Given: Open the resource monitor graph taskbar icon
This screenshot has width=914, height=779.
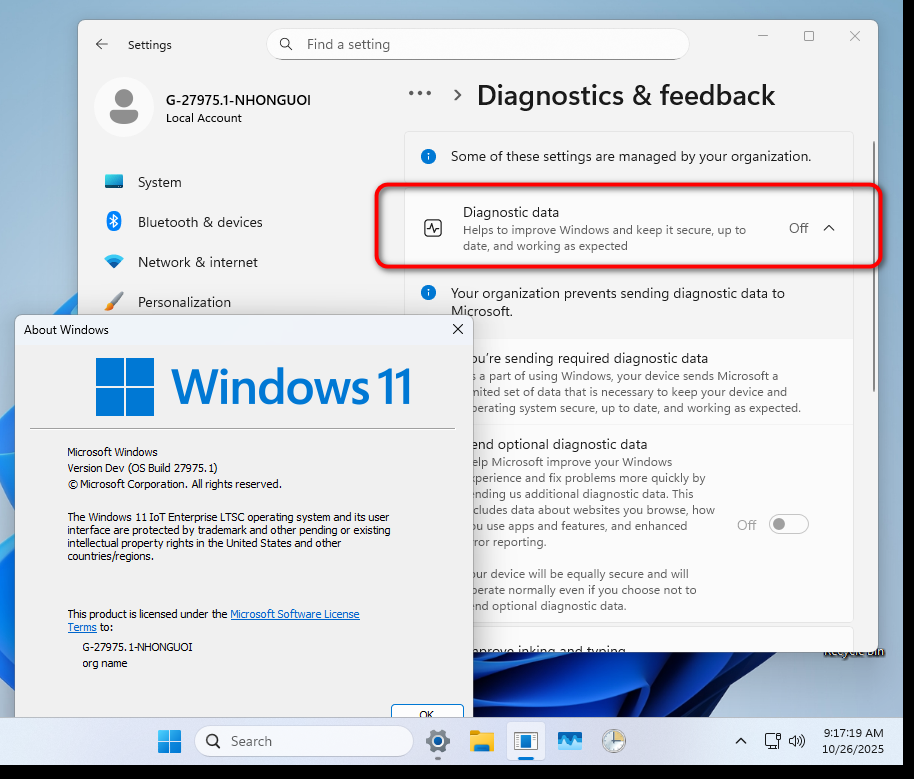Looking at the screenshot, I should 570,741.
